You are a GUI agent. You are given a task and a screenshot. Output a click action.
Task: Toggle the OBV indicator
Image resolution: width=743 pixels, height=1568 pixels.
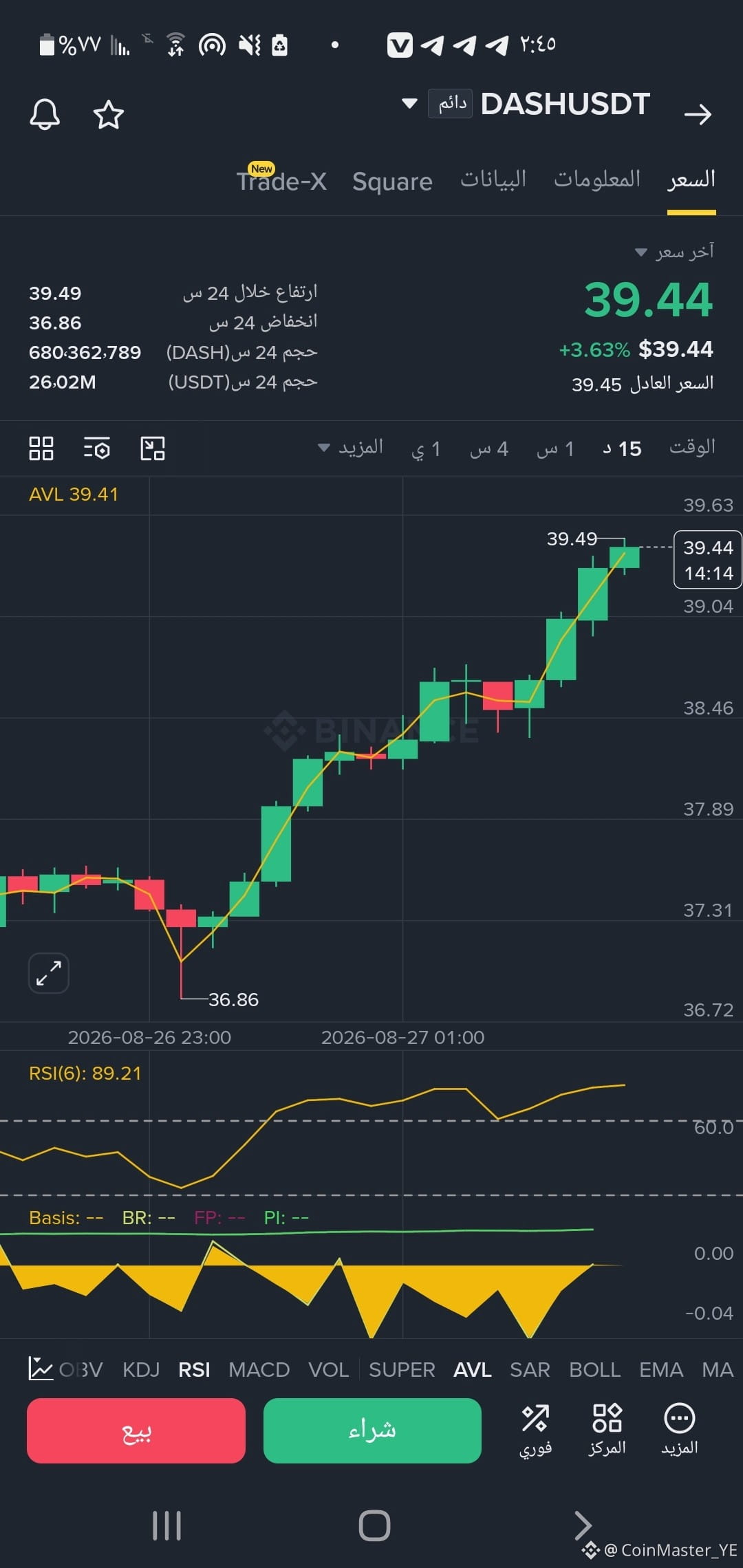tap(81, 1370)
